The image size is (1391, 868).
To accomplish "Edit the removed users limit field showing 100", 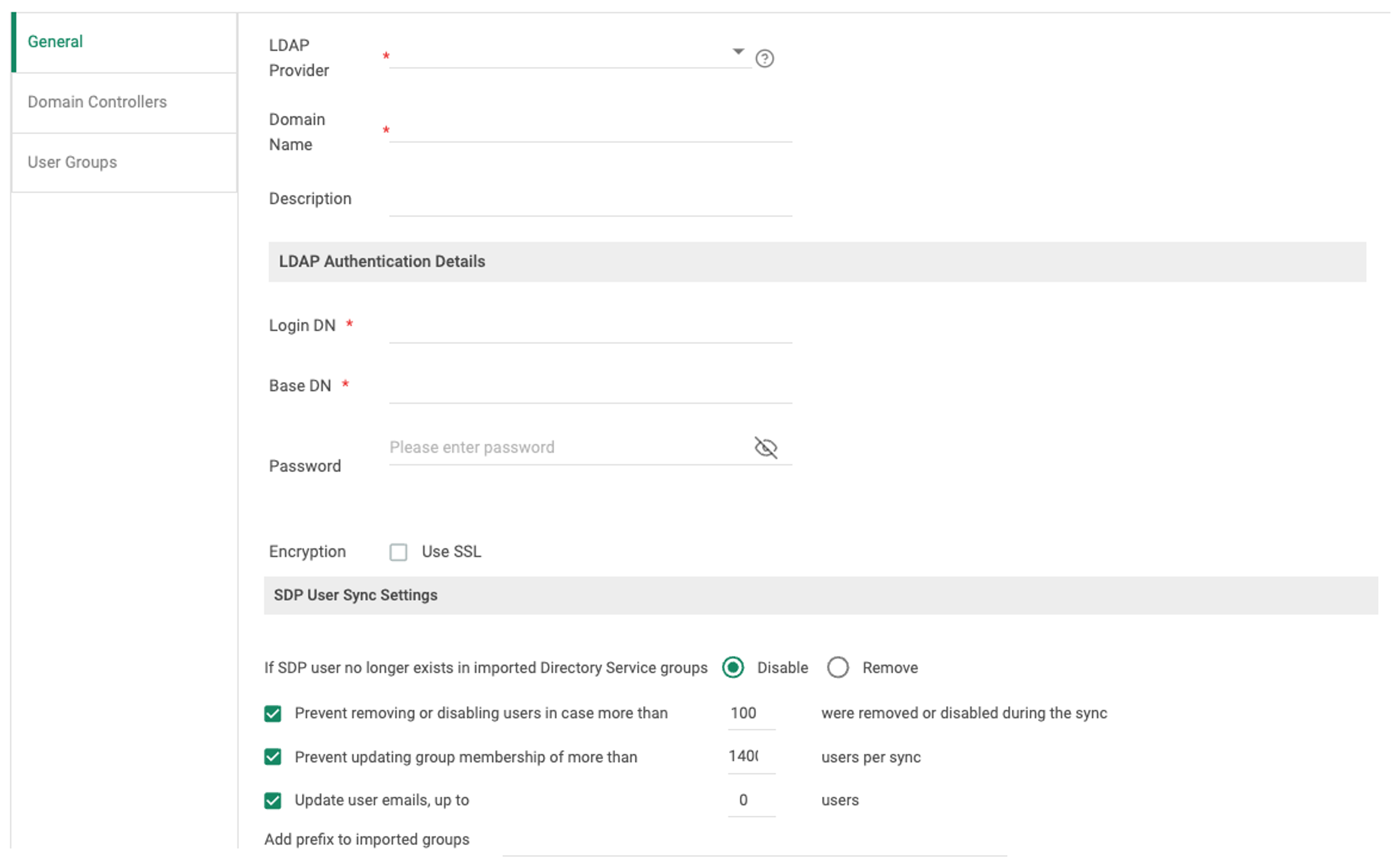I will pos(751,714).
